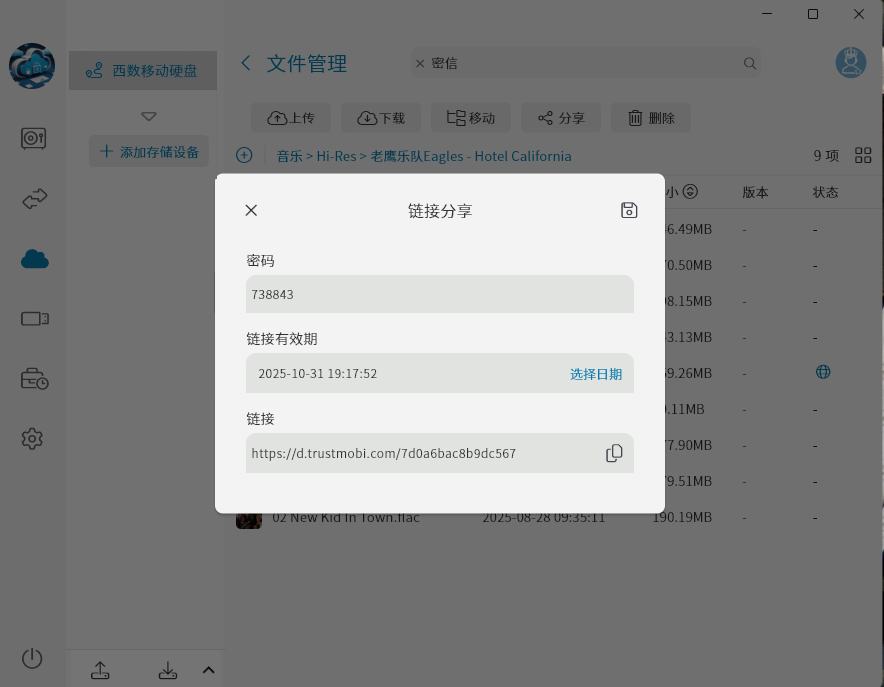Click the power icon at bottom left
Viewport: 884px width, 687px height.
pyautogui.click(x=33, y=658)
